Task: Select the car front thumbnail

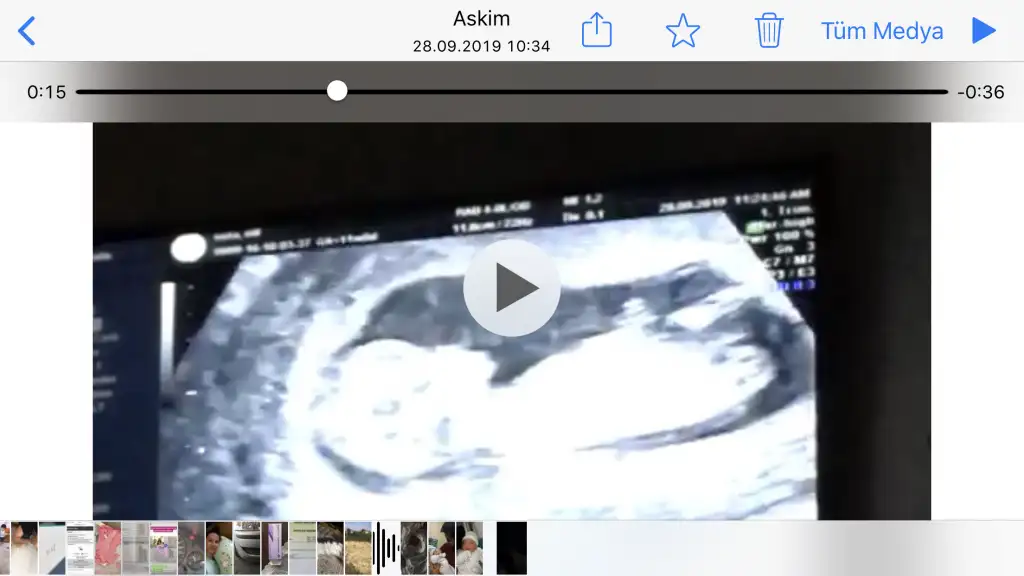Action: (x=247, y=548)
